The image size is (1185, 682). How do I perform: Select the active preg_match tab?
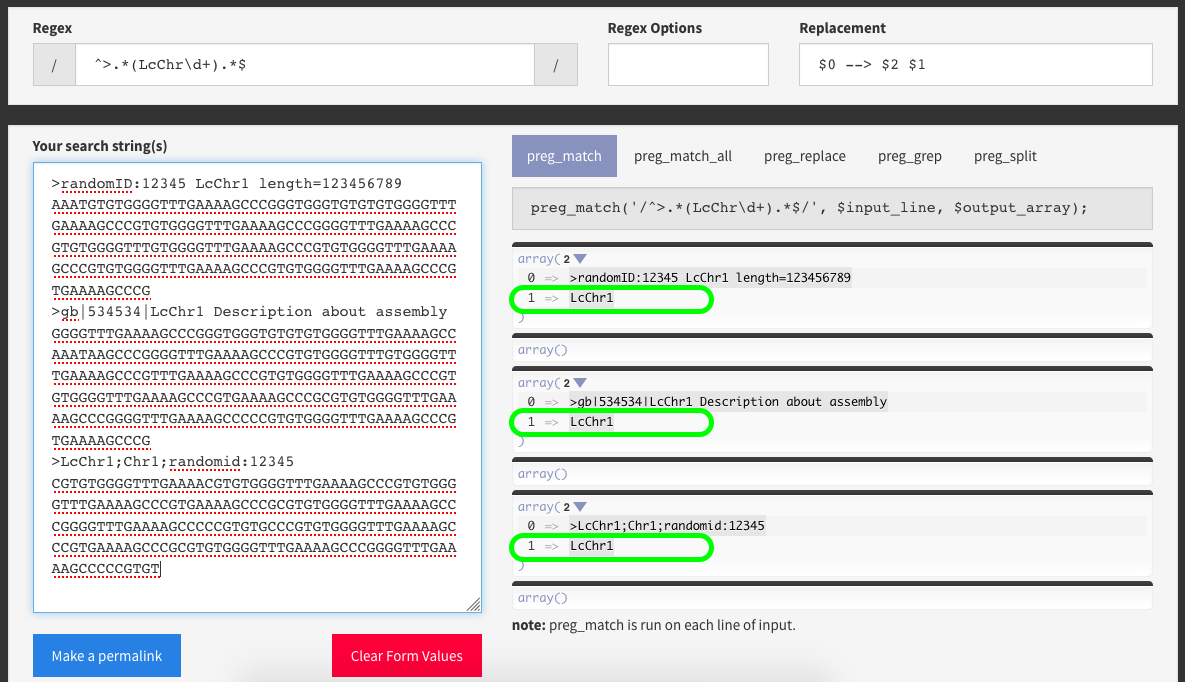point(565,157)
